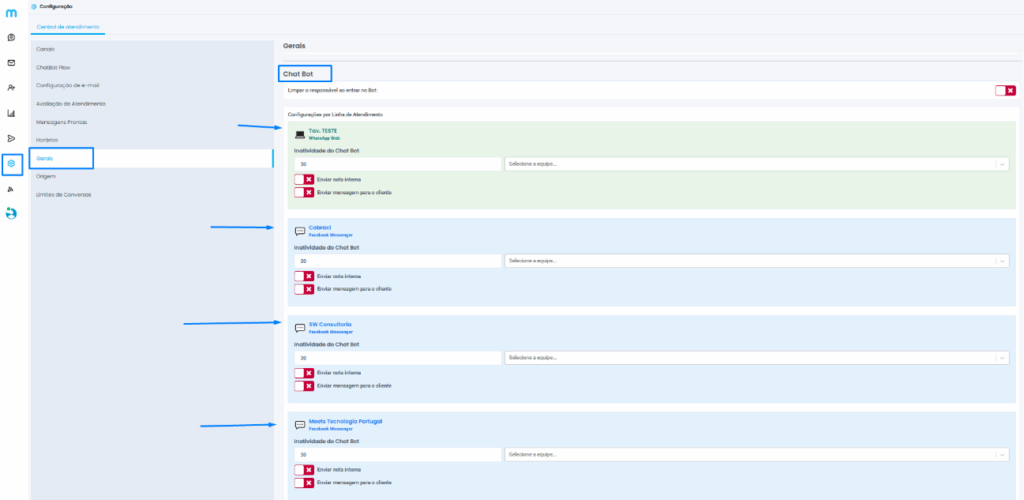The width and height of the screenshot is (1024, 500).
Task: Click the inactivity field for Cobraci
Action: tap(397, 261)
